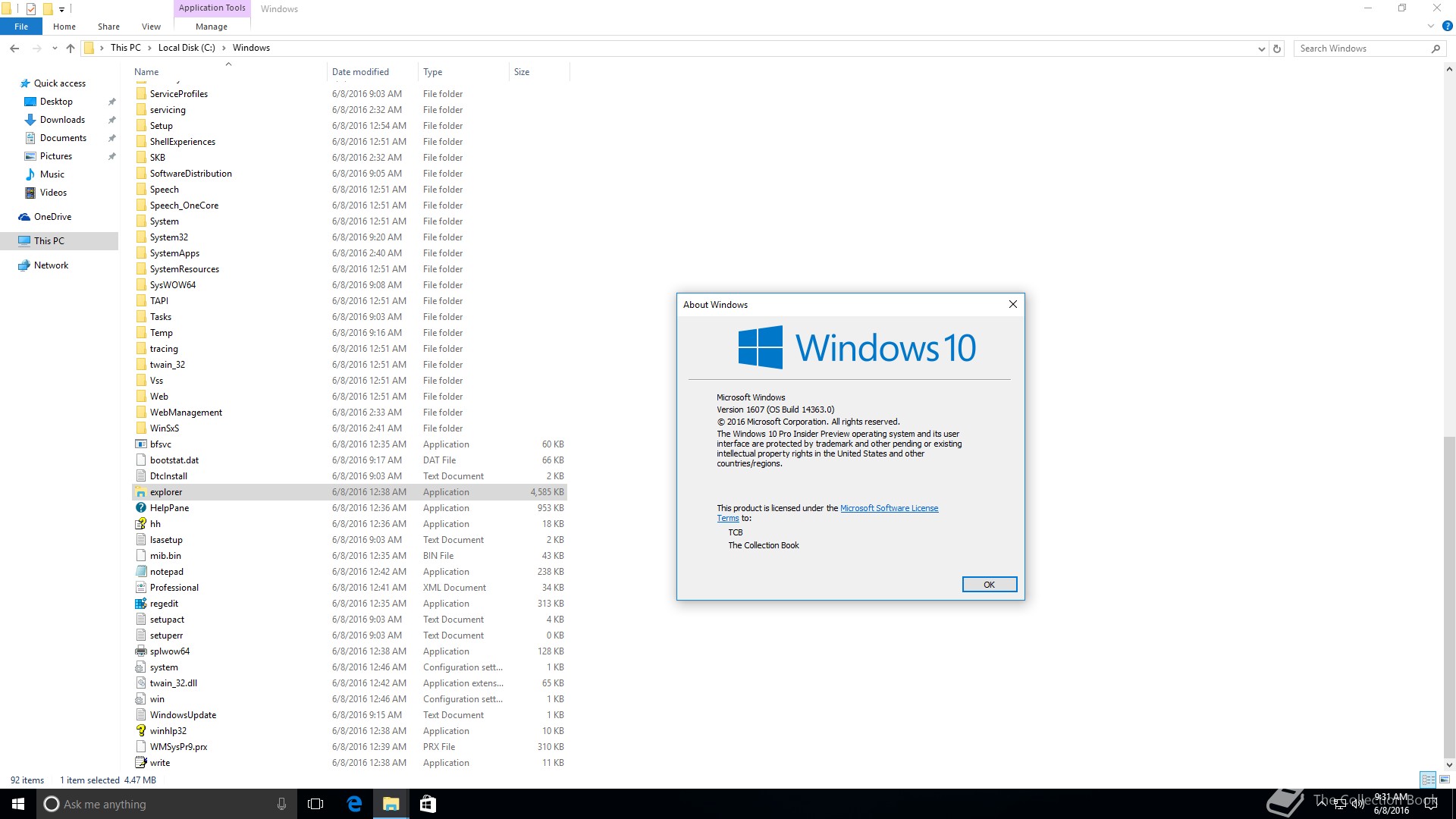Close the About Windows dialog
Viewport: 1456px width, 819px height.
[x=1012, y=304]
